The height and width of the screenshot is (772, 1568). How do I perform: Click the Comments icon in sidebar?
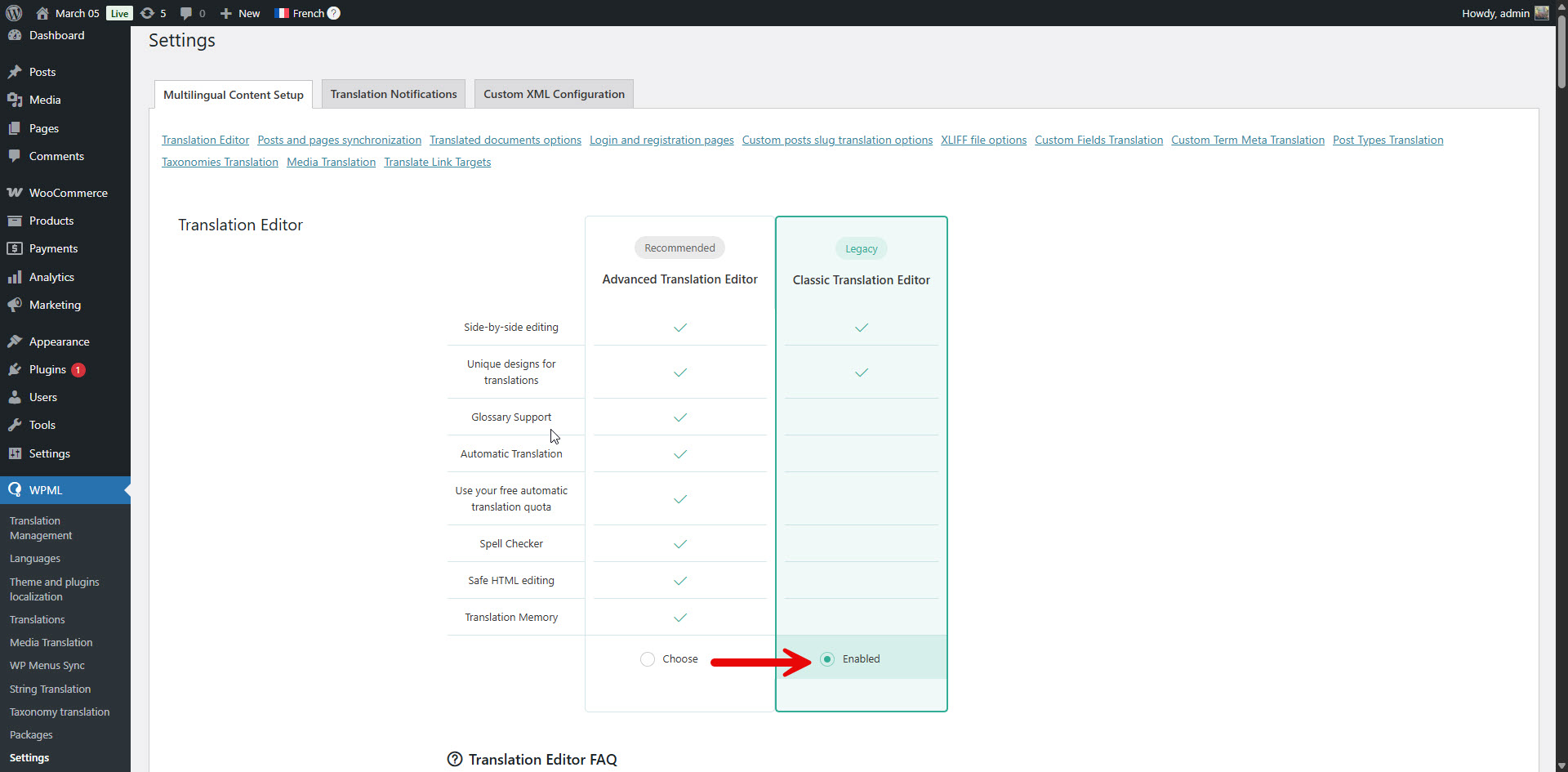[x=15, y=156]
